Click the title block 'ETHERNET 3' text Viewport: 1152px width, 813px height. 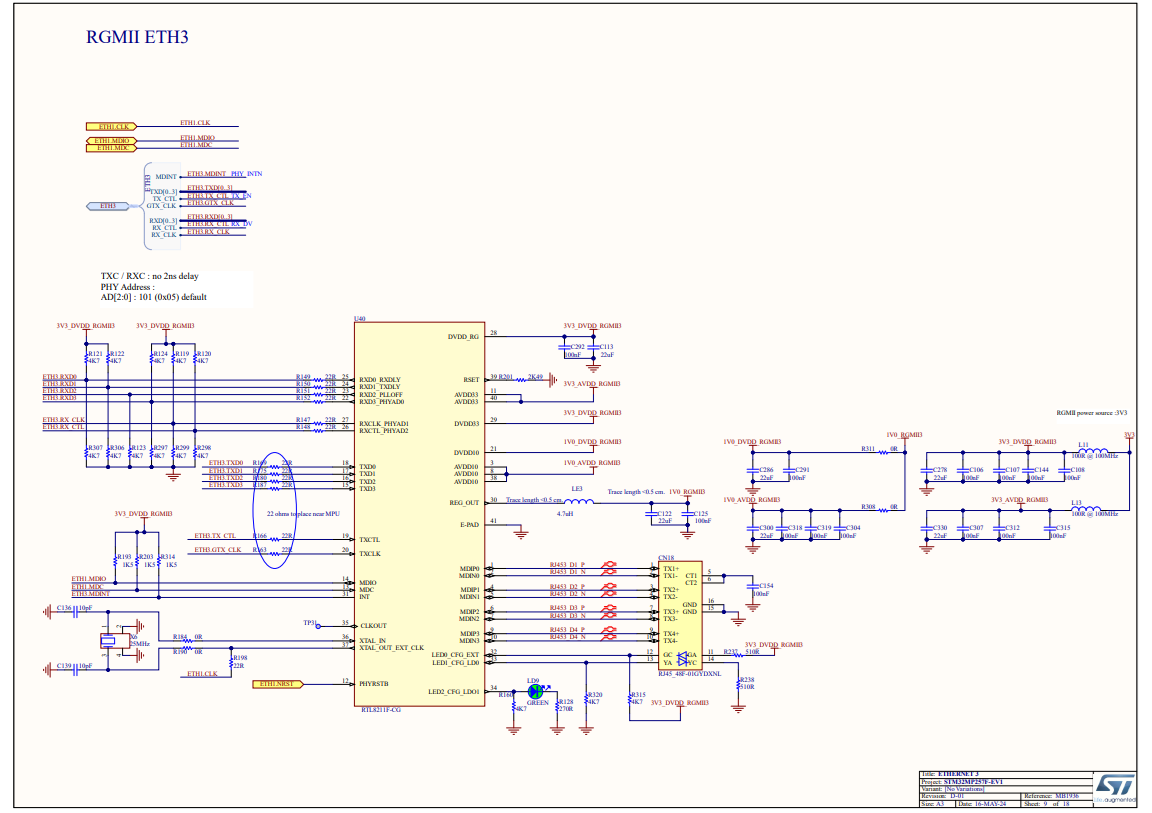pyautogui.click(x=958, y=774)
